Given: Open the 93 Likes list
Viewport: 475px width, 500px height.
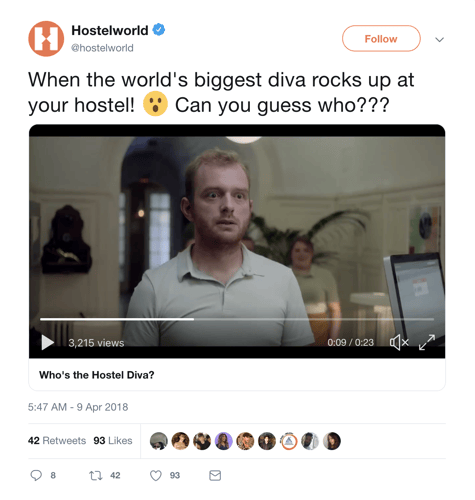Looking at the screenshot, I should [113, 441].
